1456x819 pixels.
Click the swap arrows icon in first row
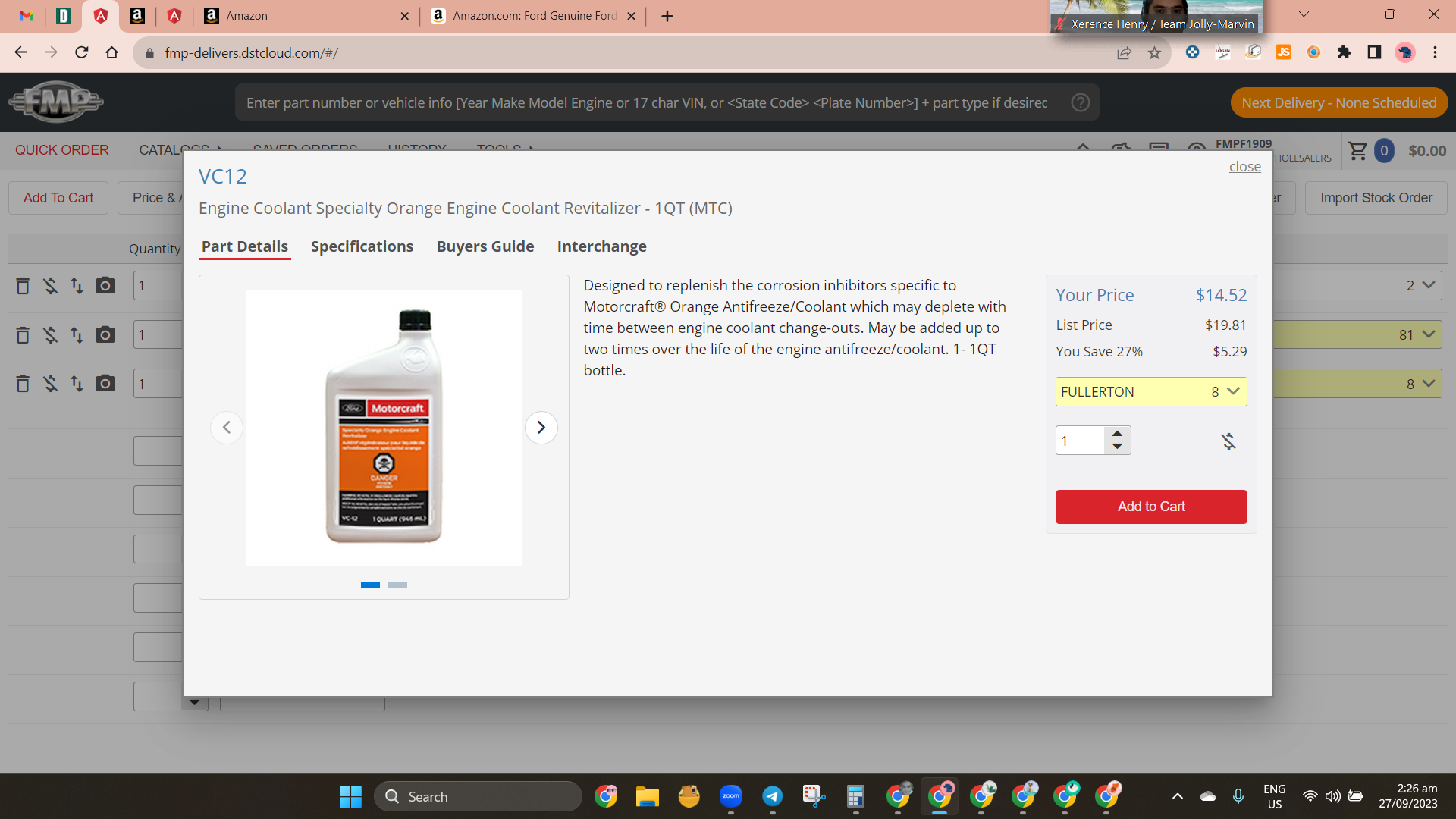[77, 286]
